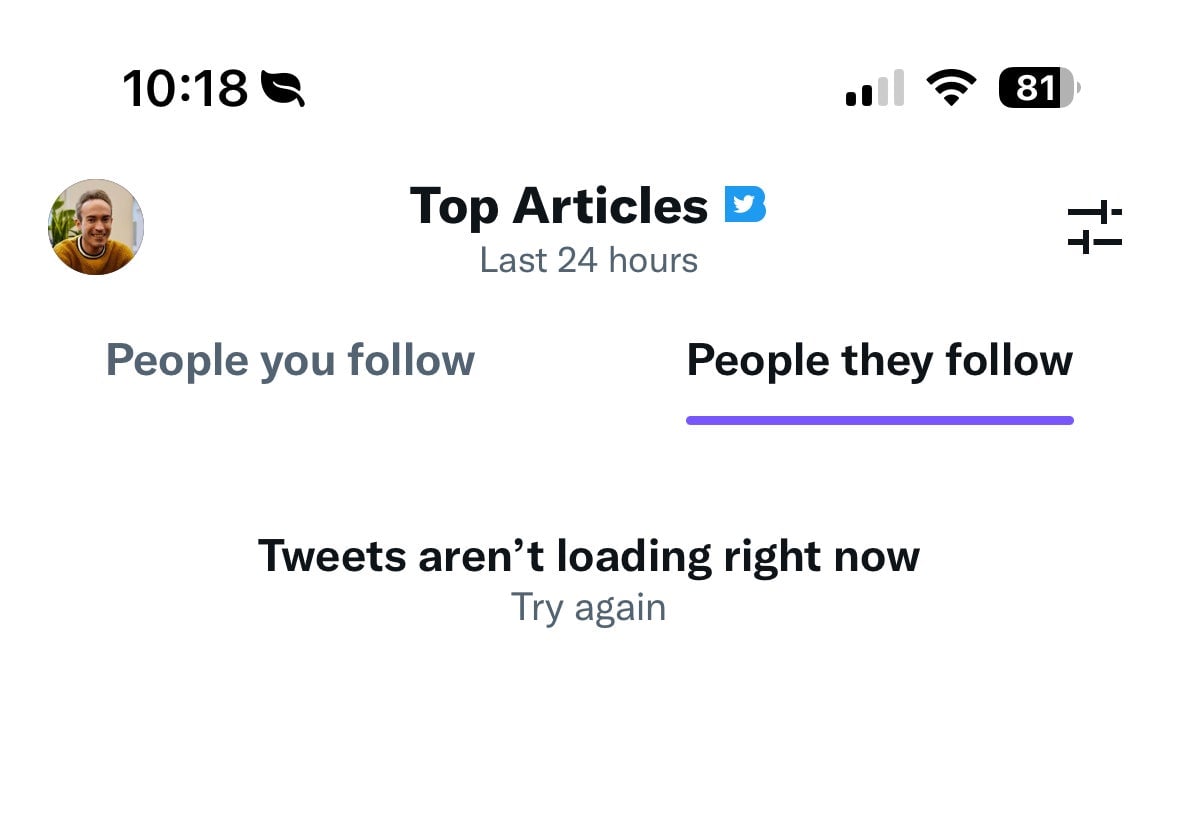The image size is (1179, 820).
Task: Click the lower slider in filter icon
Action: (x=1094, y=242)
